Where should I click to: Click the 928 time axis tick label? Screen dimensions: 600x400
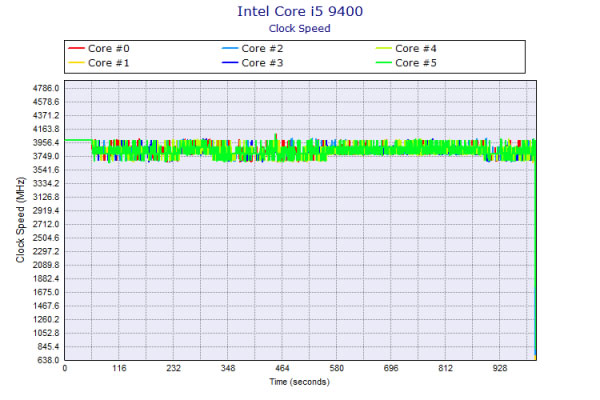click(x=500, y=368)
